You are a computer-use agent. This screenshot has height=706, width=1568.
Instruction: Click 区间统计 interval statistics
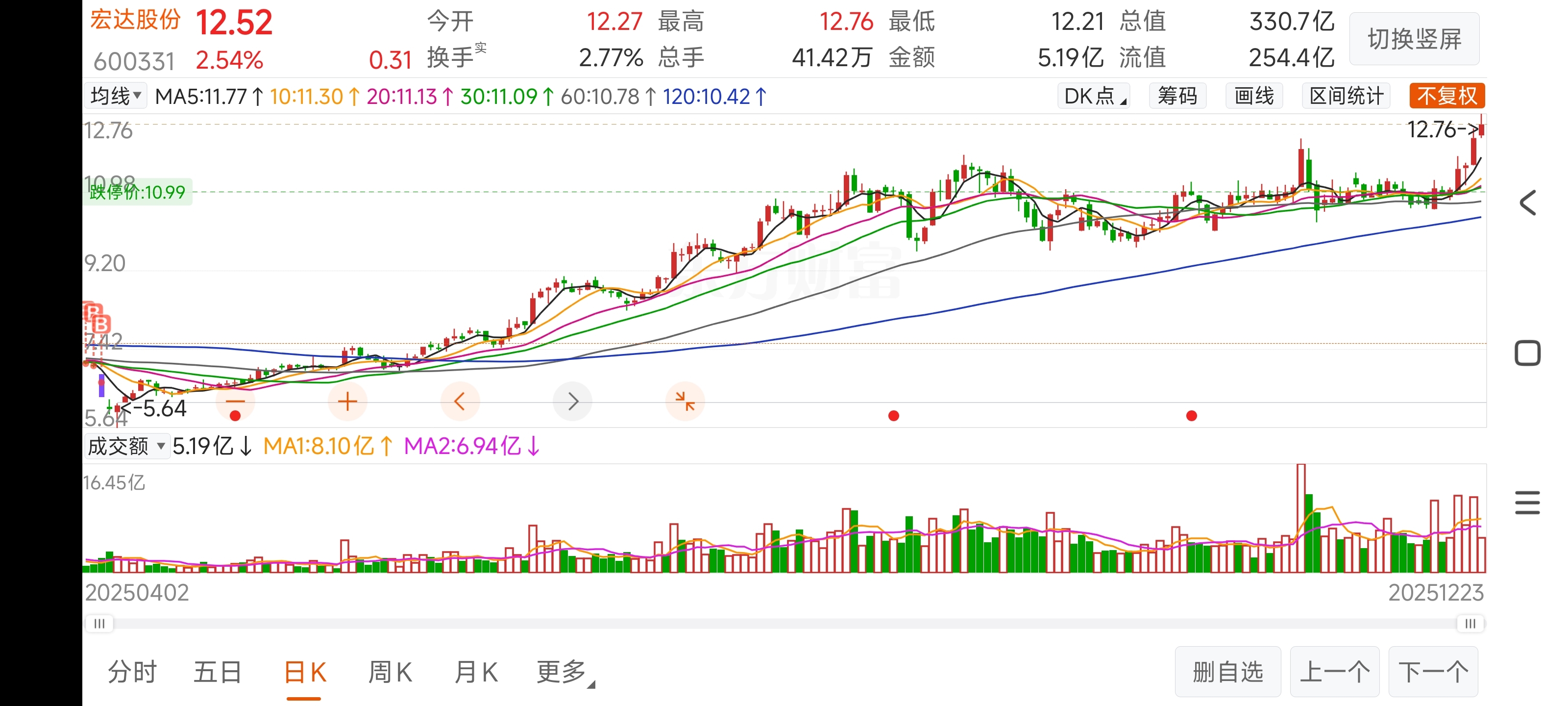pyautogui.click(x=1346, y=96)
